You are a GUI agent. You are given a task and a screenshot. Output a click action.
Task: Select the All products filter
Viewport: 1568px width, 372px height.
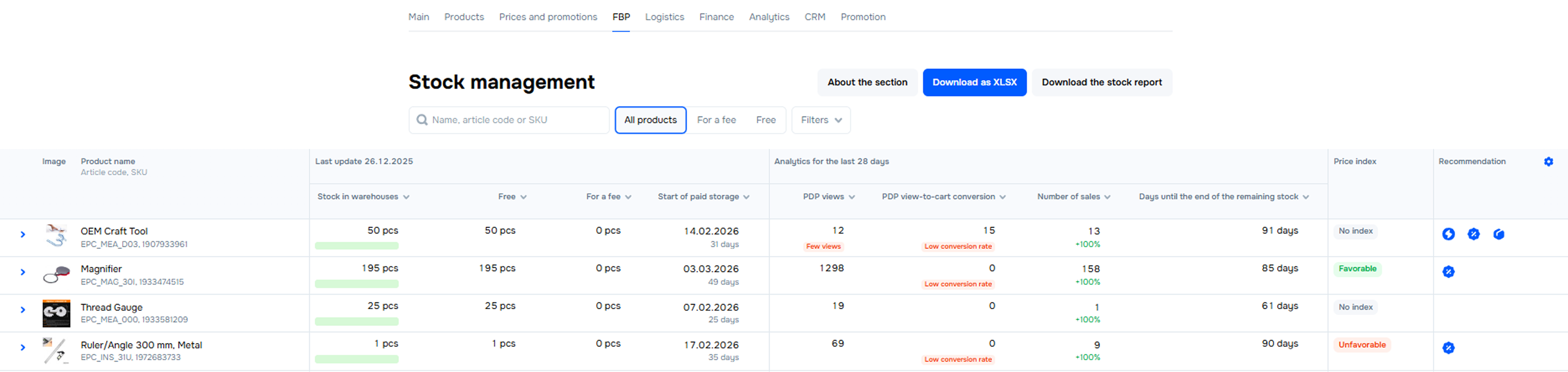pyautogui.click(x=650, y=120)
